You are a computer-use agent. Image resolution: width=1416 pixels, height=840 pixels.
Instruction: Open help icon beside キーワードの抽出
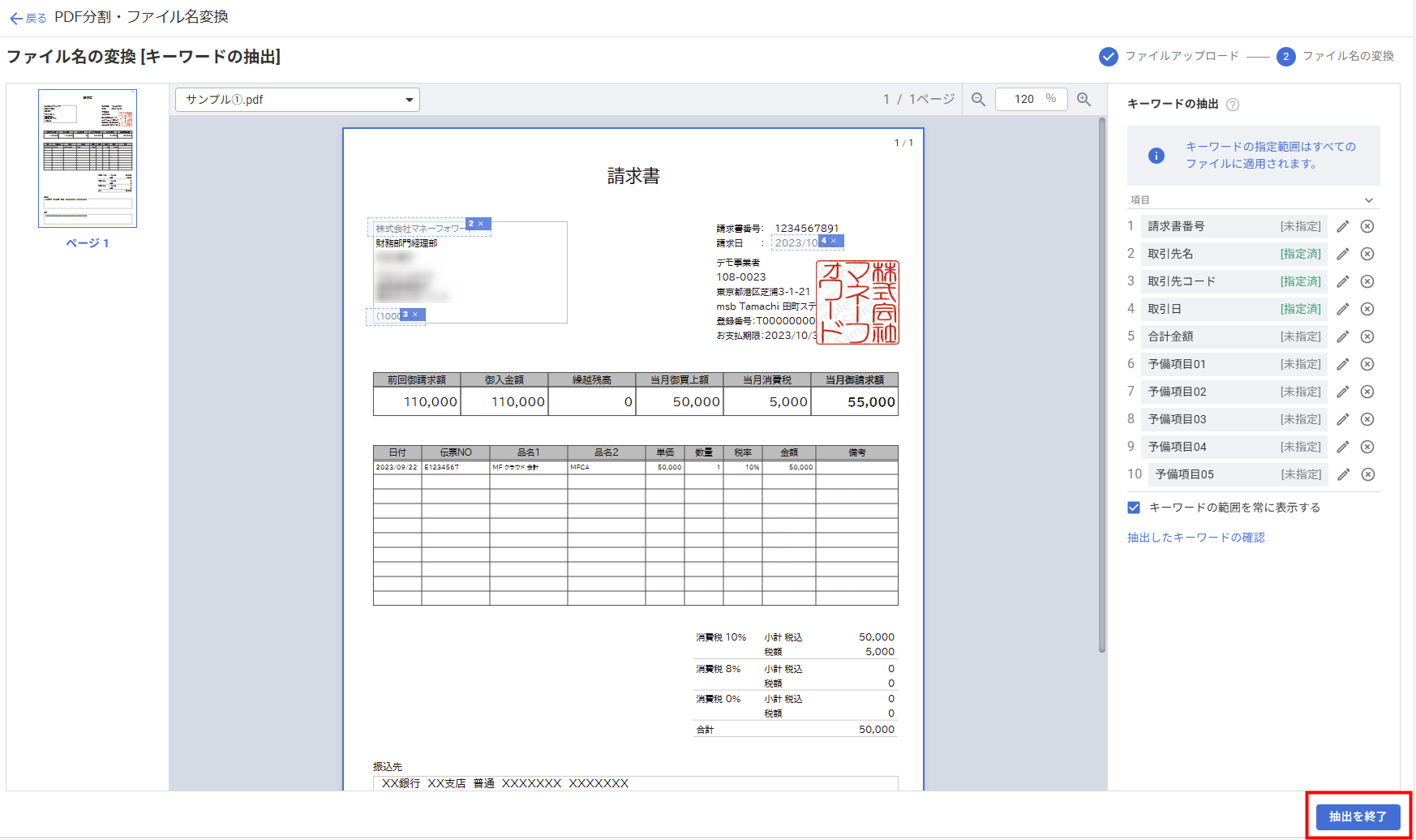(x=1233, y=105)
